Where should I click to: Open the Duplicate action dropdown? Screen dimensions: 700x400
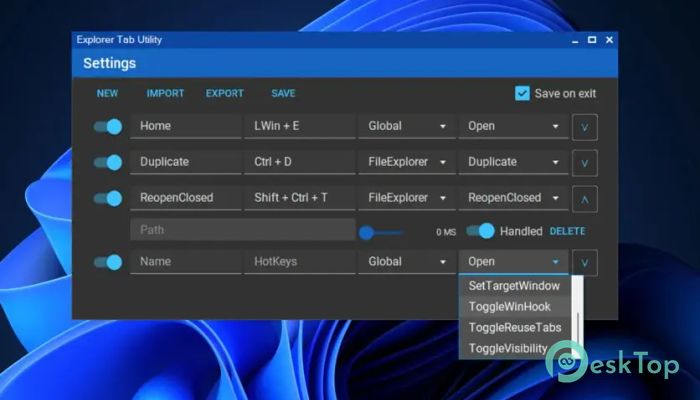point(513,162)
